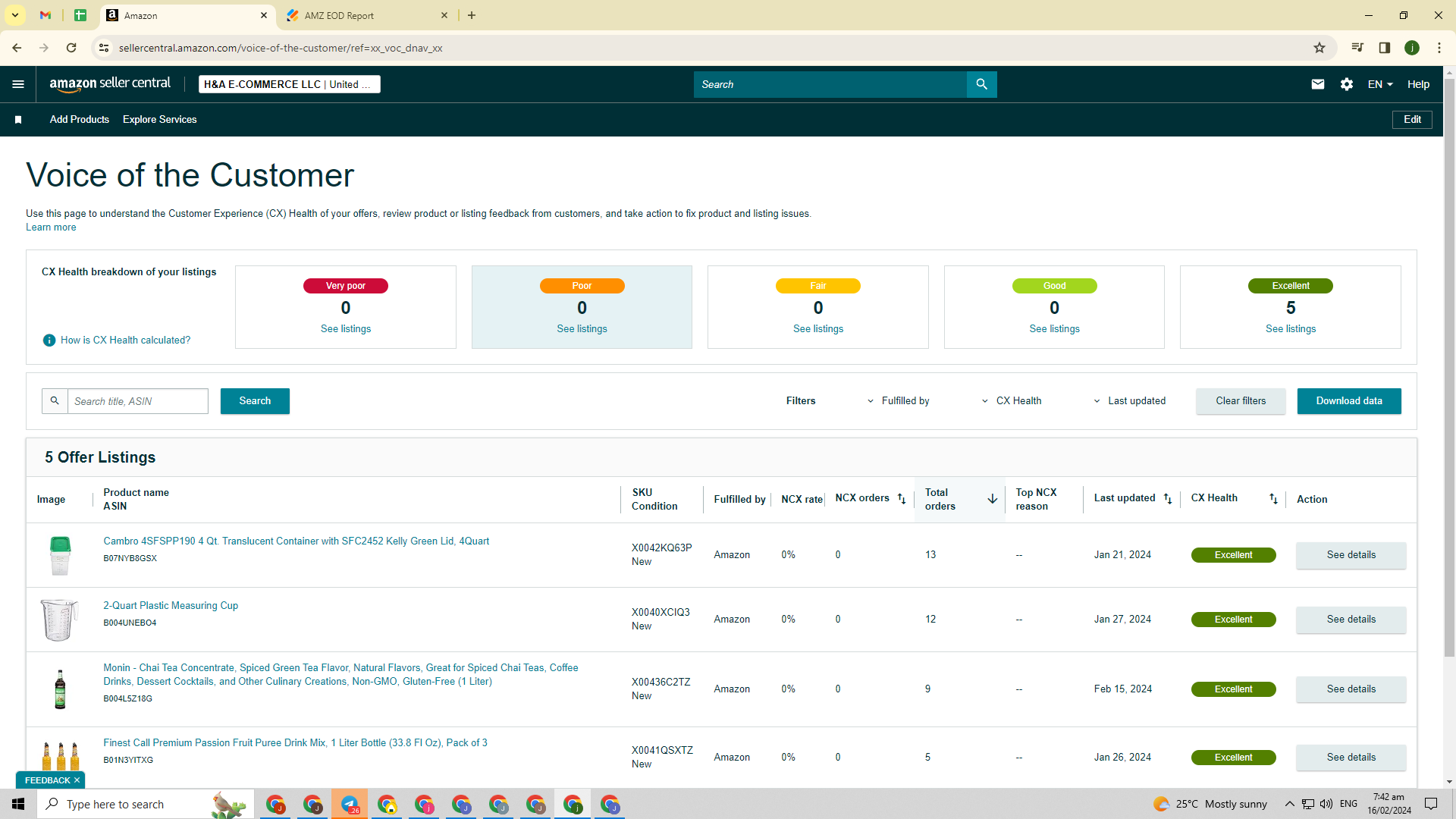
Task: Bookmark this page with the star icon
Action: [x=1319, y=48]
